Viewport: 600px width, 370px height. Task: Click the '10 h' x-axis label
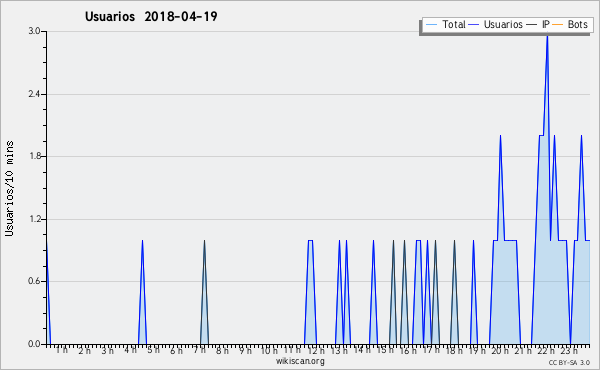tap(269, 350)
